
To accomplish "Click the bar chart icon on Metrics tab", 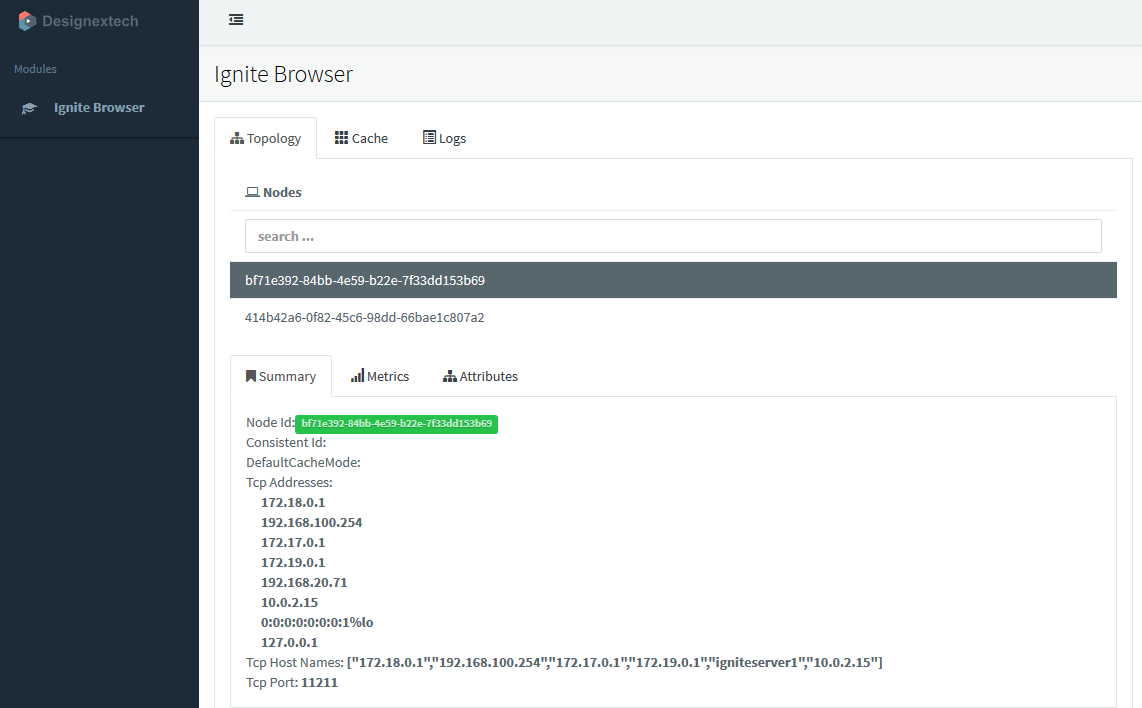I will [358, 376].
